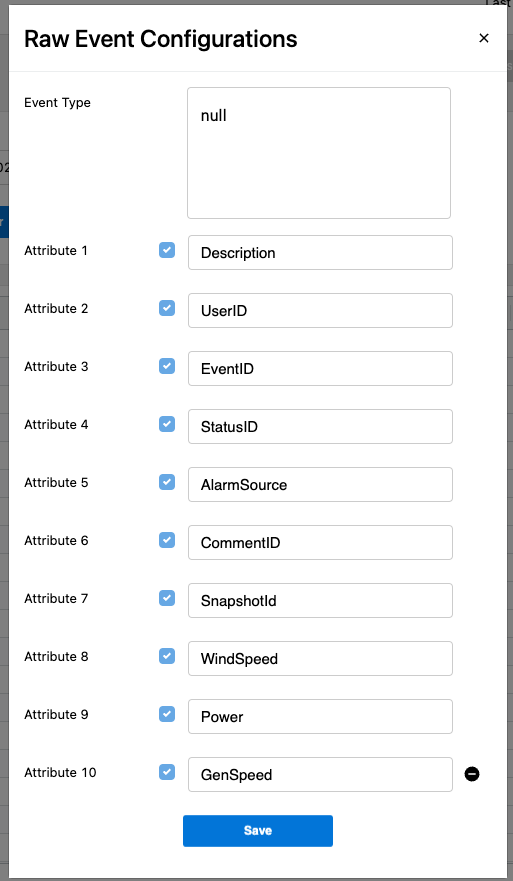Image resolution: width=513 pixels, height=881 pixels.
Task: Toggle the Attribute 9 Power checkbox
Action: pyautogui.click(x=167, y=714)
